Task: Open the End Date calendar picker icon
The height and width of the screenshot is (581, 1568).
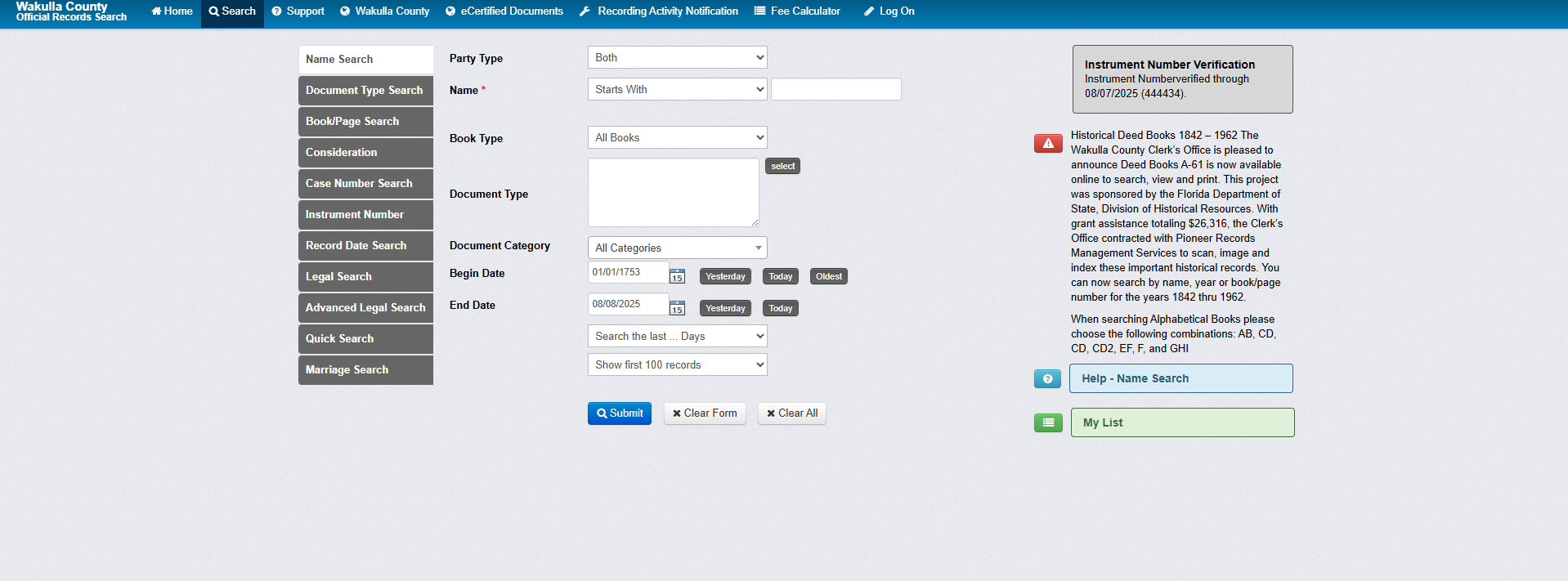Action: 677,308
